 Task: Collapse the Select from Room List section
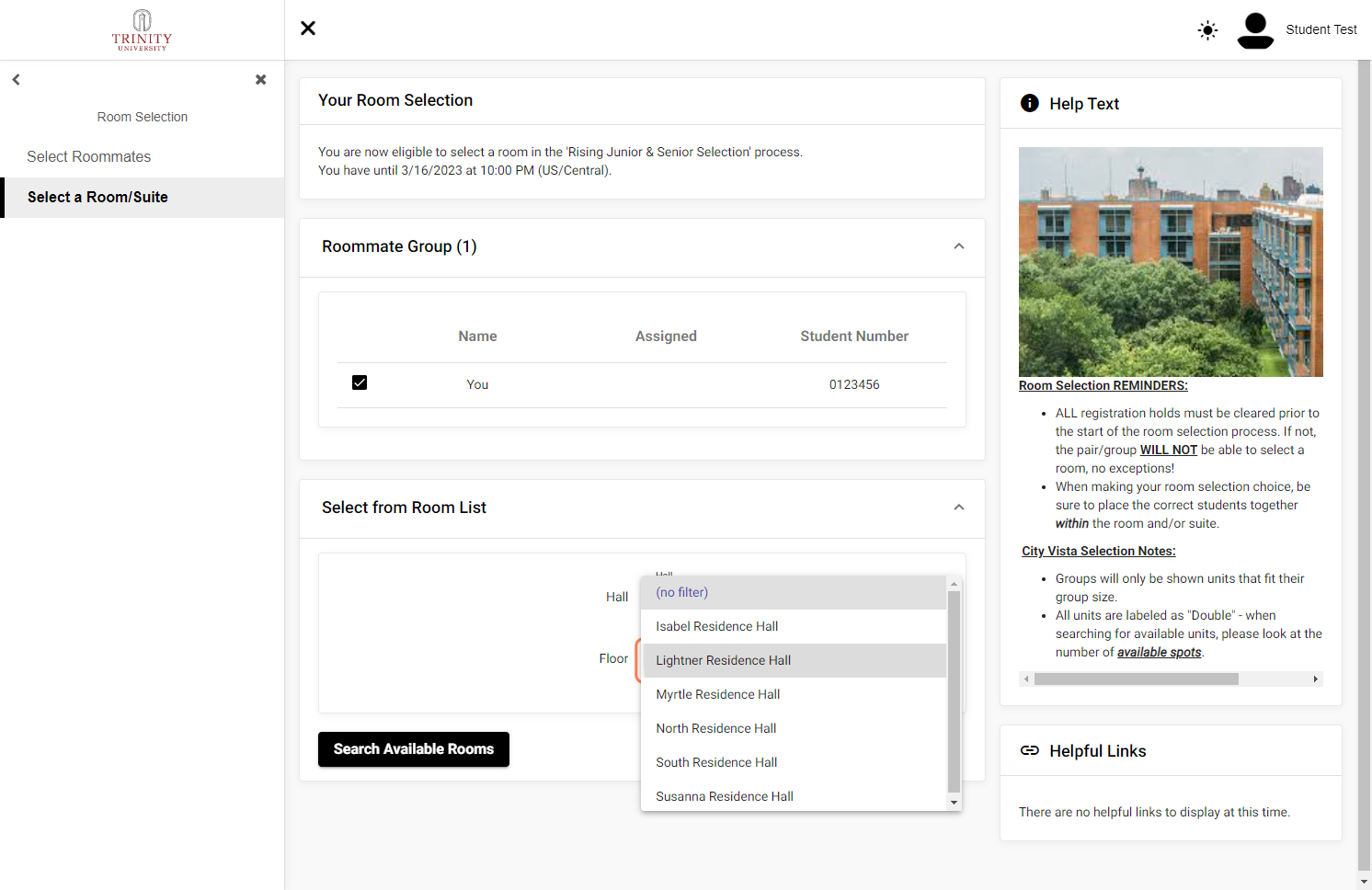pos(959,508)
